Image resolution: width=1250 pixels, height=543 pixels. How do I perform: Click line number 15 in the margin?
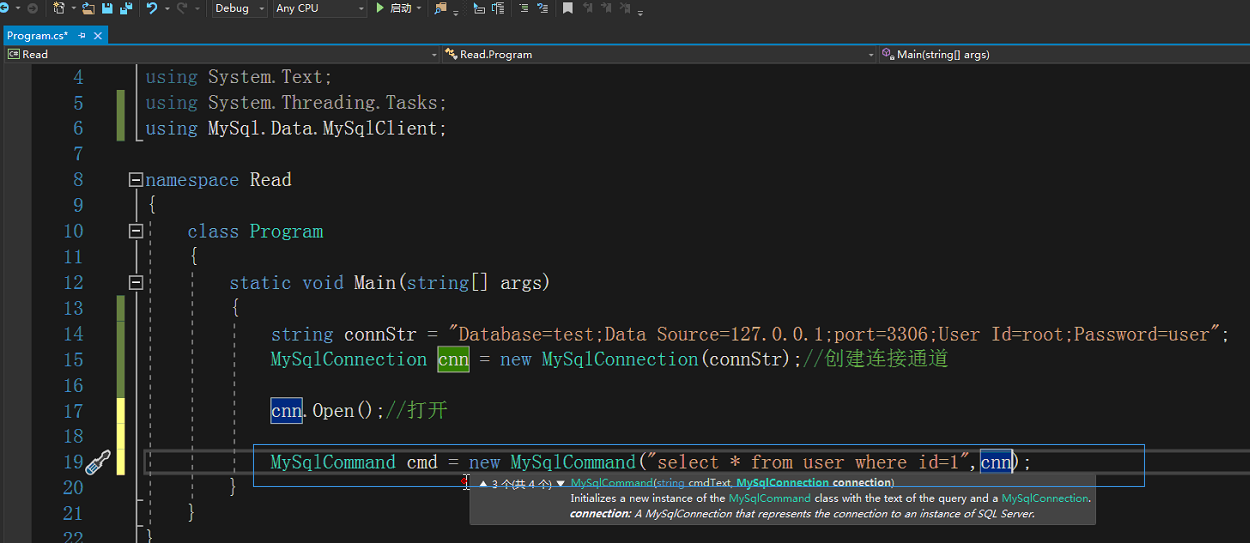tap(72, 359)
